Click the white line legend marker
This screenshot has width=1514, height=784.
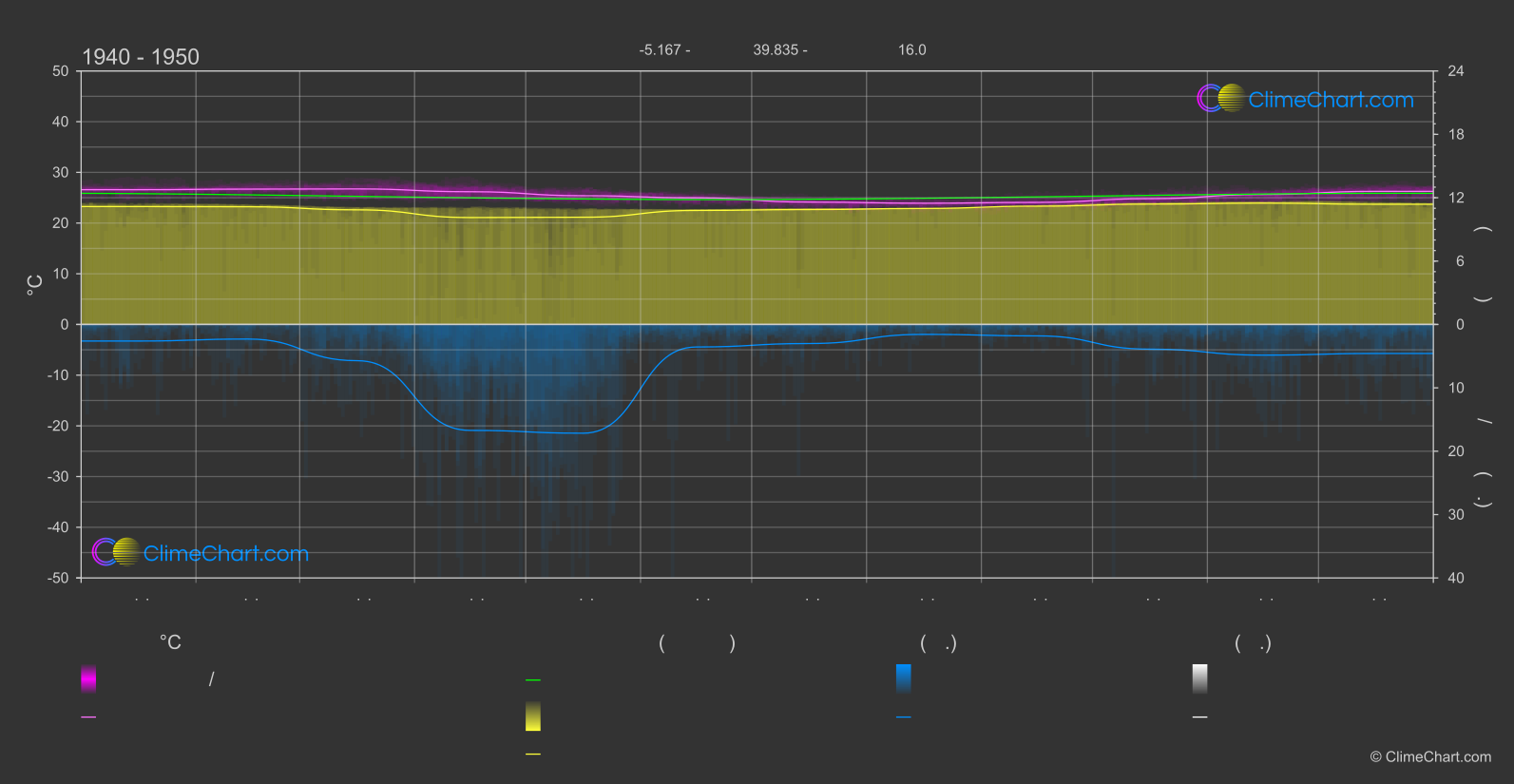coord(1200,717)
